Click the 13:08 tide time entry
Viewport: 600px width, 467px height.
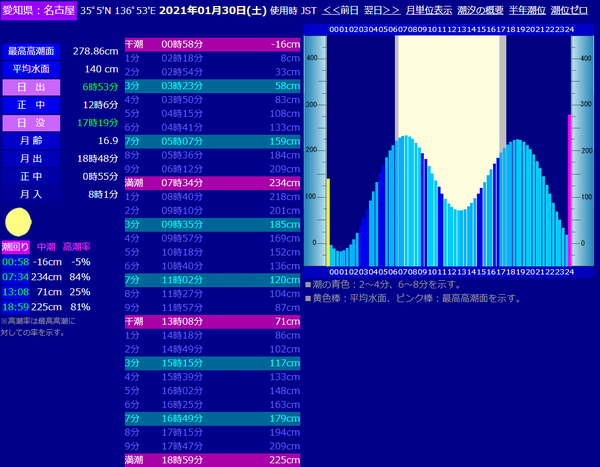point(16,292)
